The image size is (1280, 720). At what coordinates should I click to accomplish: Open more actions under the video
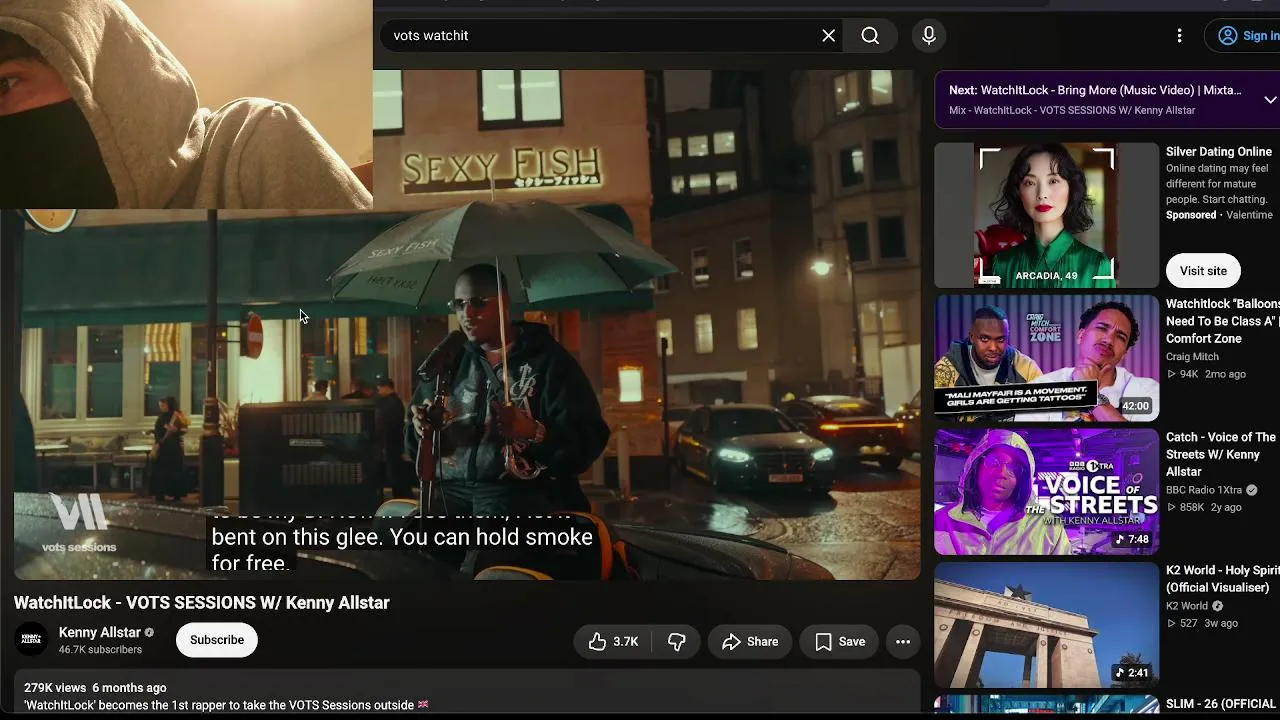[x=903, y=642]
